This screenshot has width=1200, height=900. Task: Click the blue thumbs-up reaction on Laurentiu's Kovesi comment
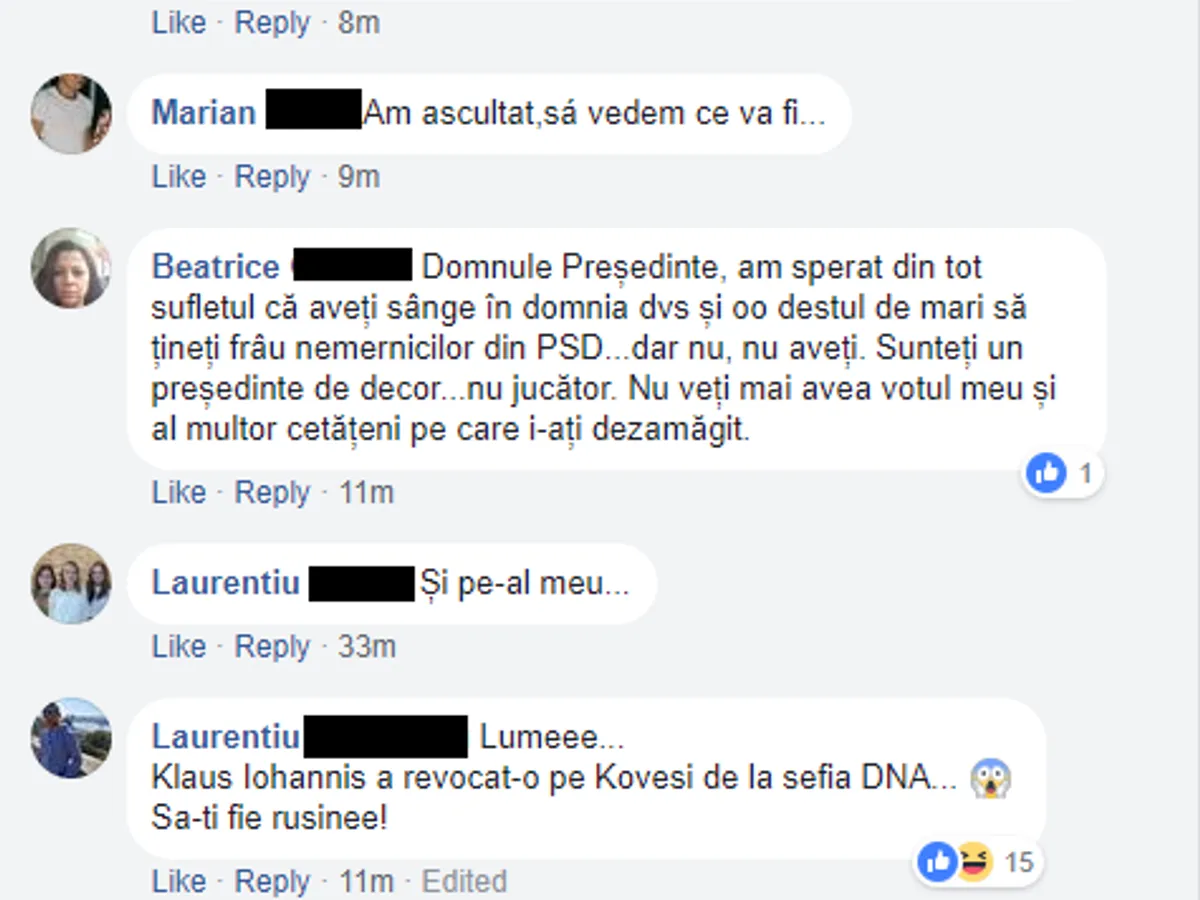point(938,861)
